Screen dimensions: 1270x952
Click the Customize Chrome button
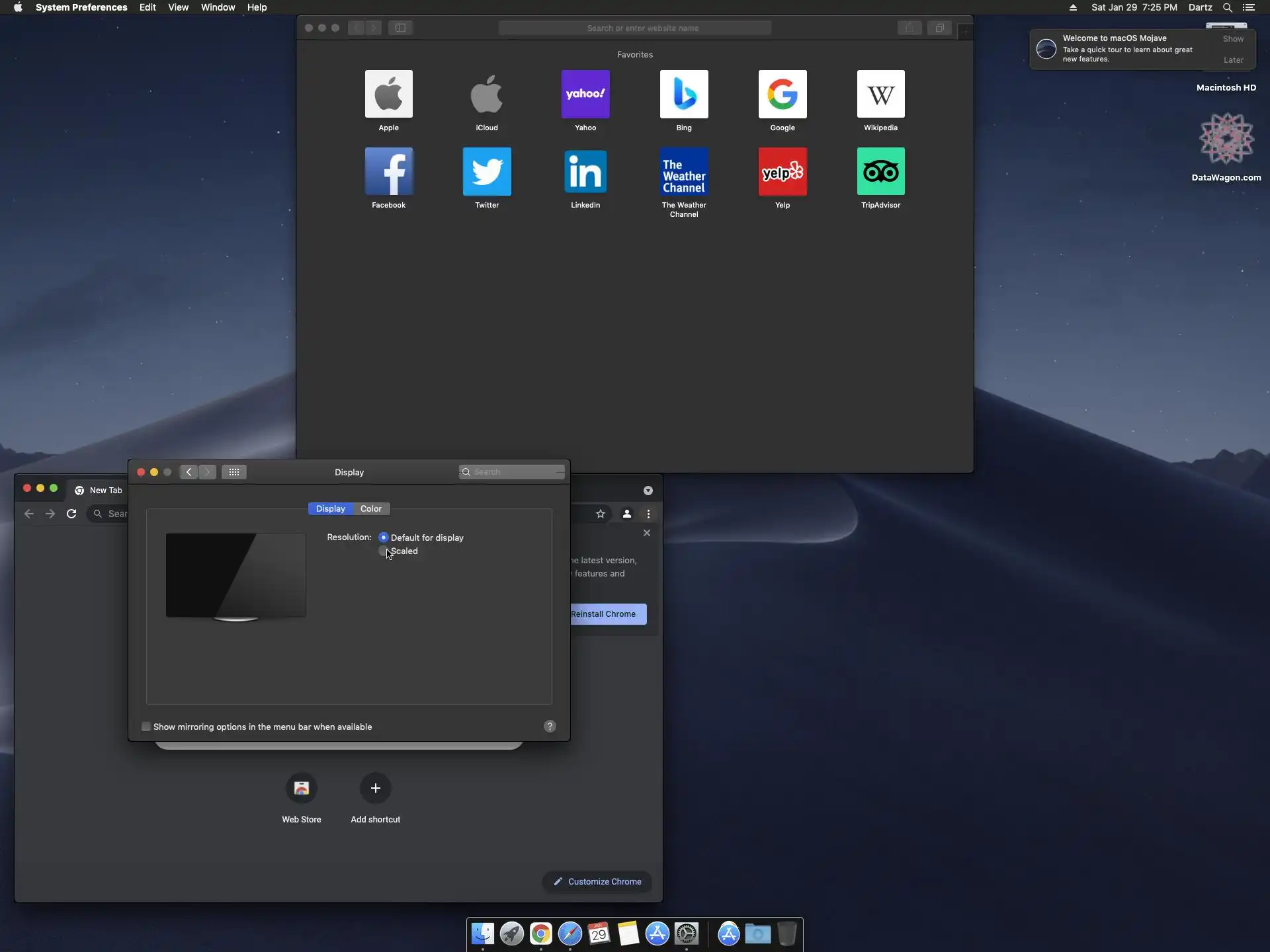click(x=597, y=881)
